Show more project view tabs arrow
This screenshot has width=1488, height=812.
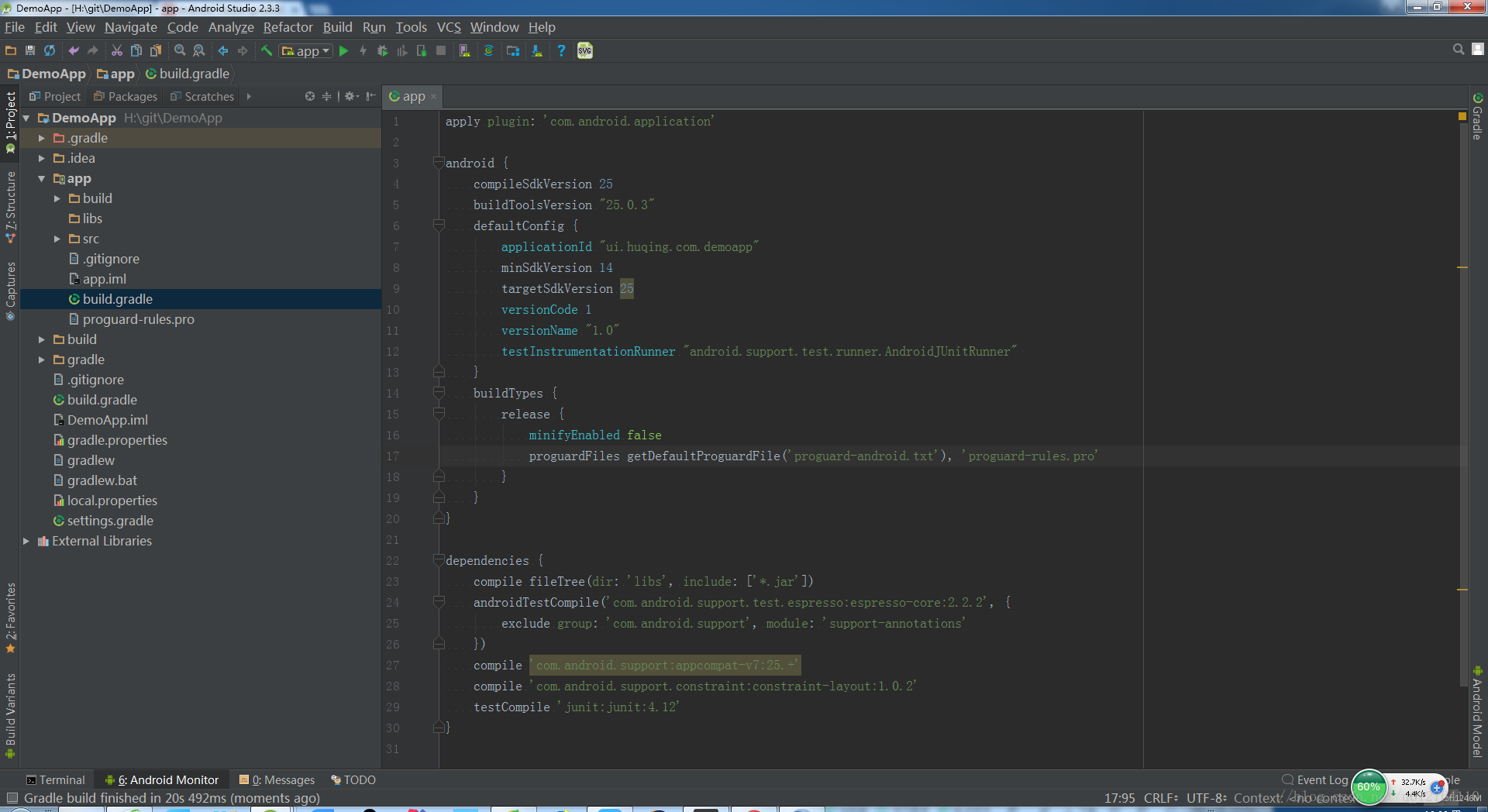tap(249, 96)
